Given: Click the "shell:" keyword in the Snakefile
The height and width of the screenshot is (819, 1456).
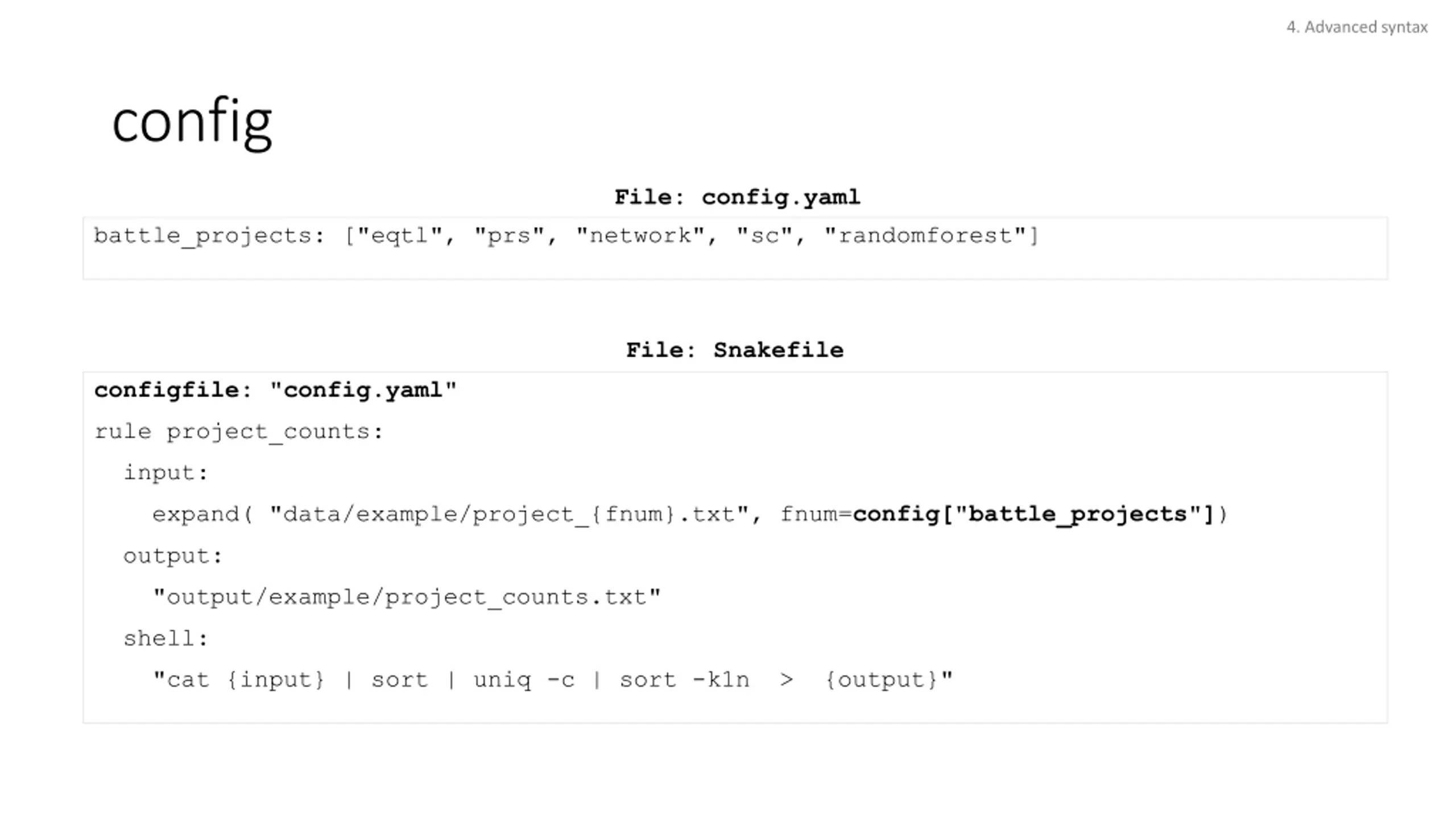Looking at the screenshot, I should tap(166, 639).
